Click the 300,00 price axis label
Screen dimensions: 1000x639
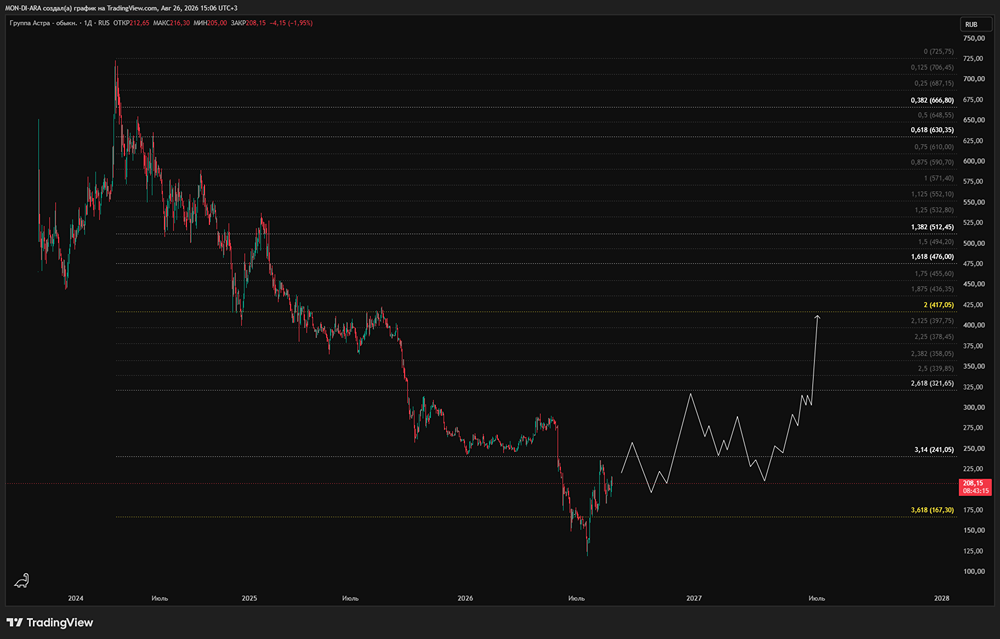click(974, 407)
